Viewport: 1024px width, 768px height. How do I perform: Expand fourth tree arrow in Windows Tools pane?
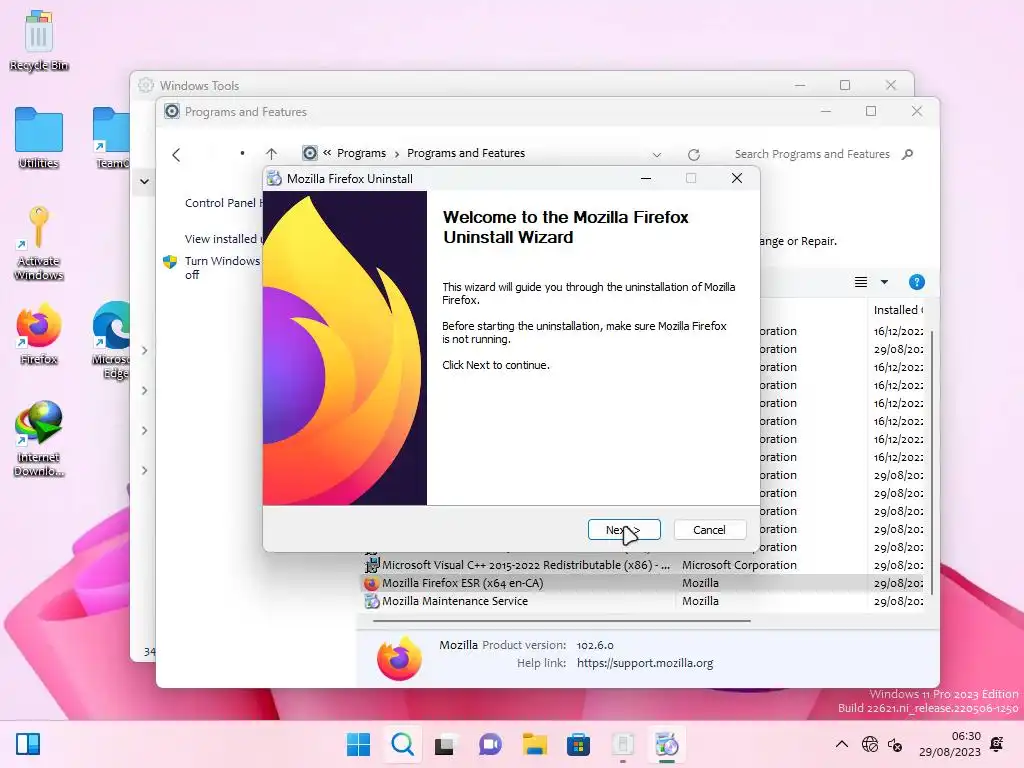point(144,470)
